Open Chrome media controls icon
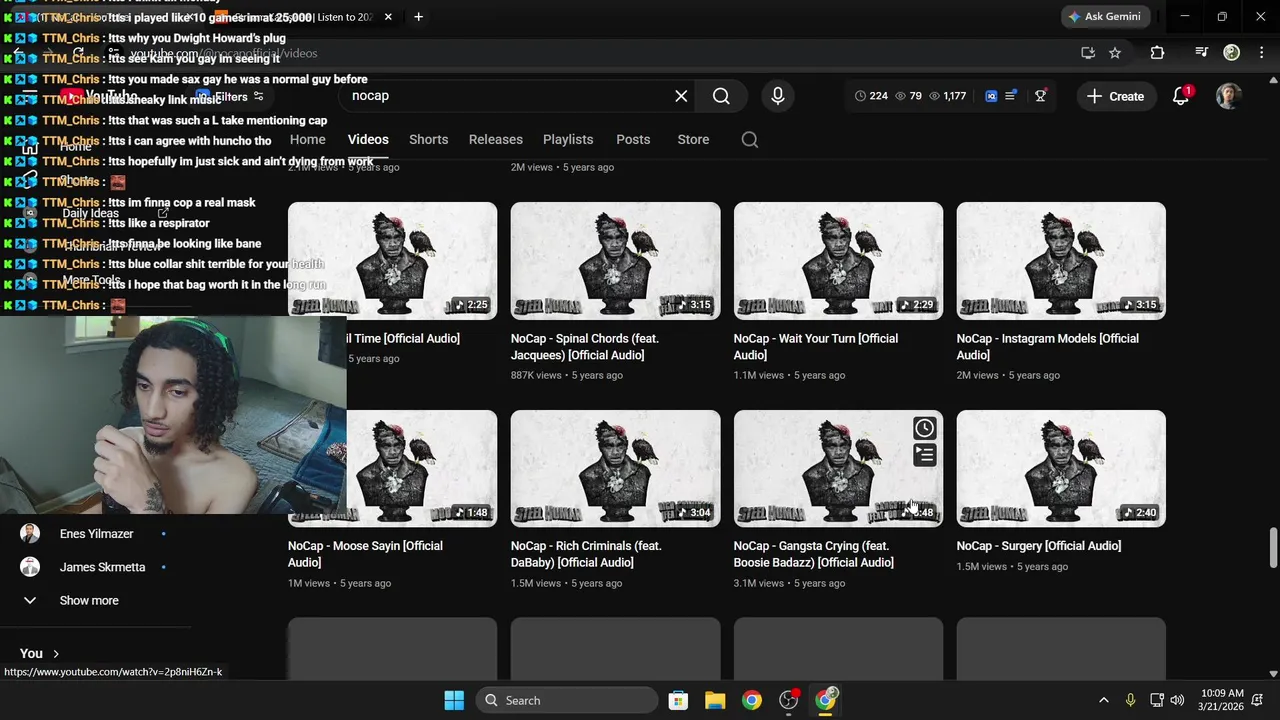This screenshot has width=1280, height=720. (1202, 53)
